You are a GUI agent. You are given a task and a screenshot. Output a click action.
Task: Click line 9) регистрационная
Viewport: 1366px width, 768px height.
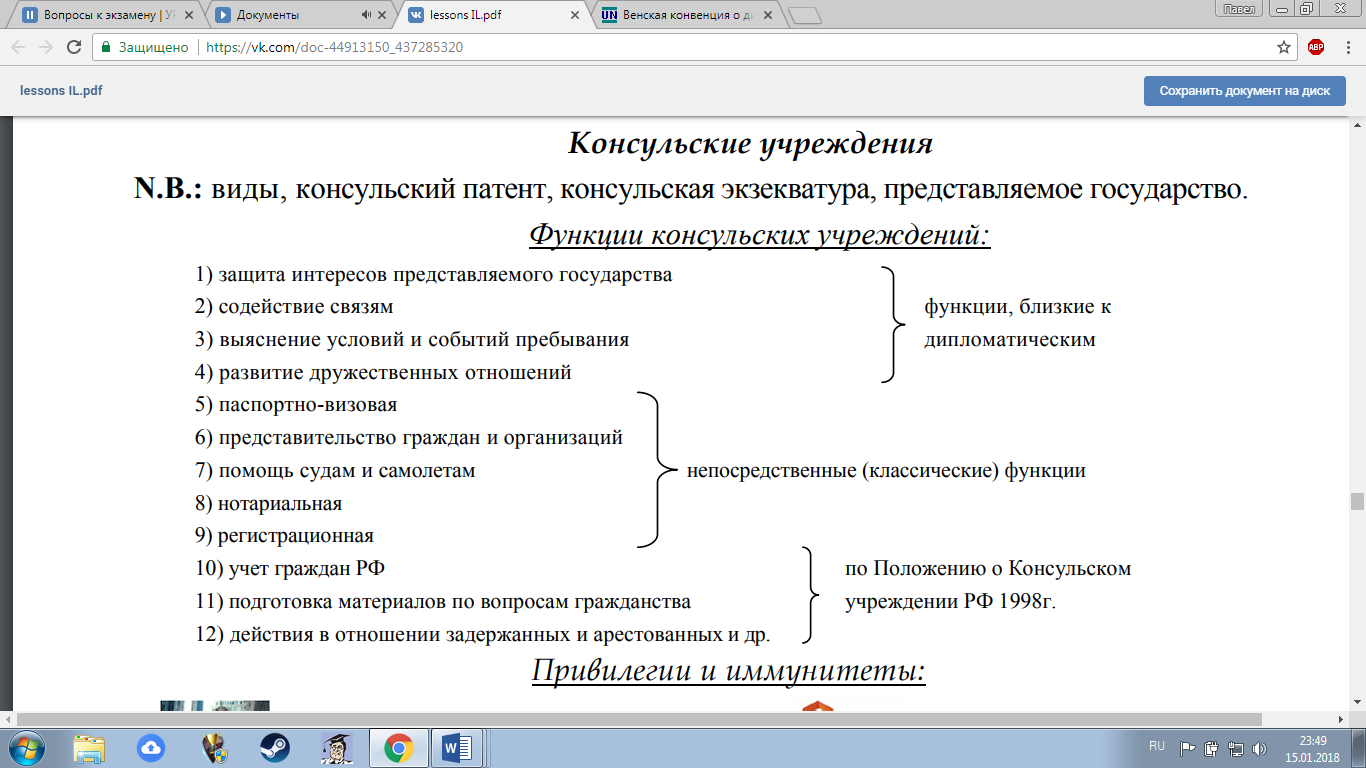pyautogui.click(x=284, y=536)
